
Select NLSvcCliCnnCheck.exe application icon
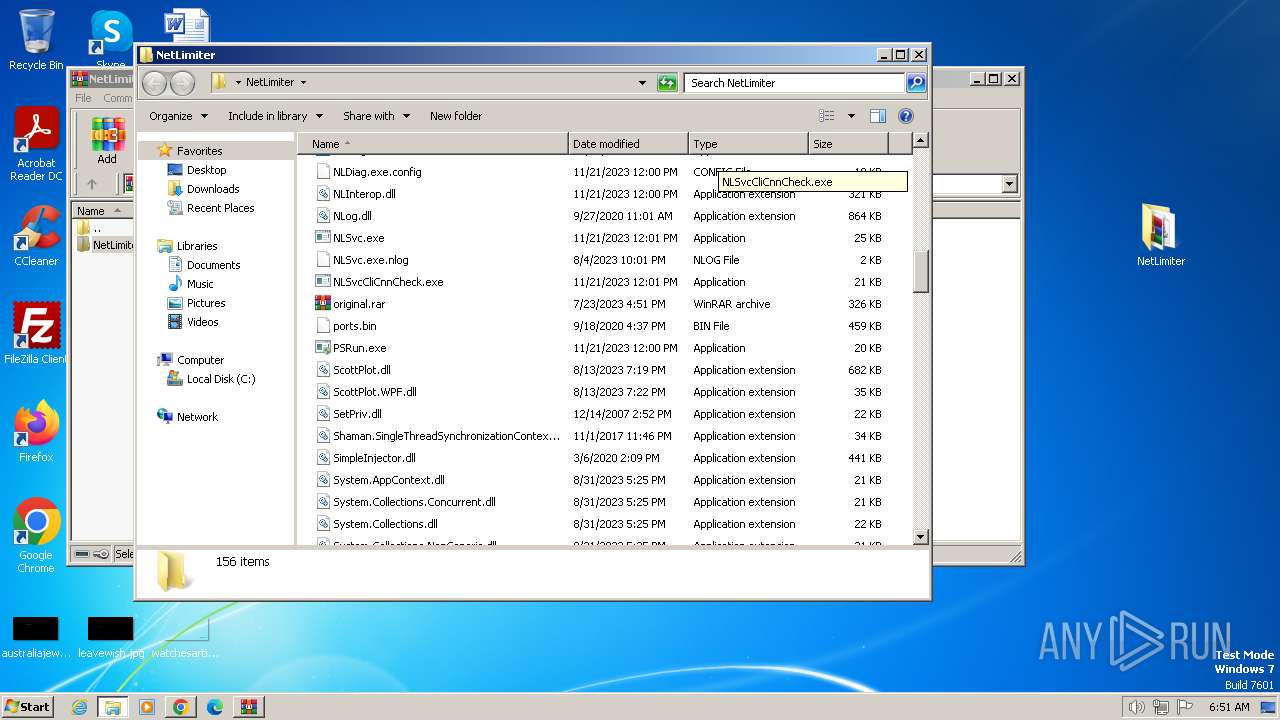coord(323,282)
